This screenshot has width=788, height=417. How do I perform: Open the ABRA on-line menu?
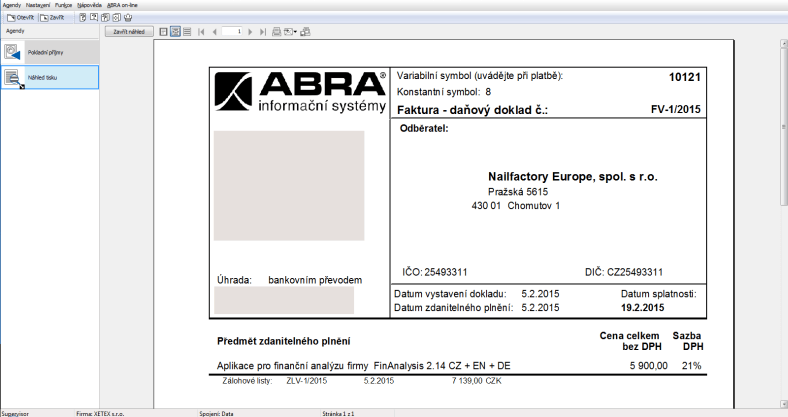122,5
